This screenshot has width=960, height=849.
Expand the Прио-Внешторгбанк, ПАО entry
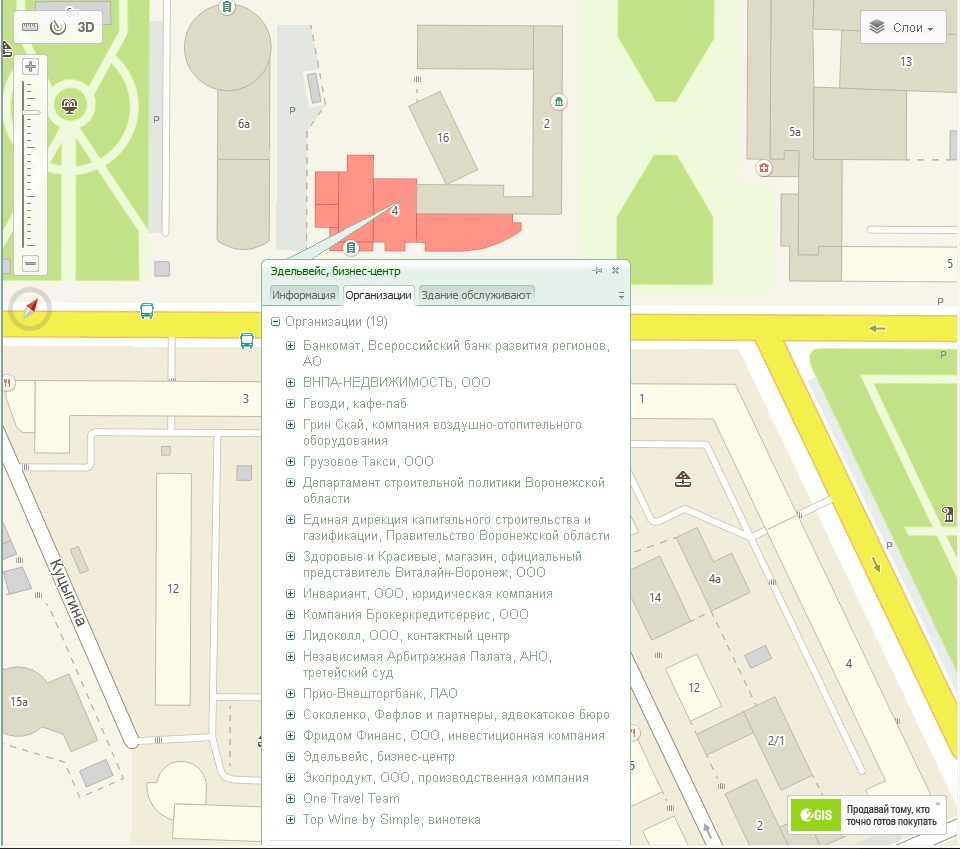(x=291, y=694)
